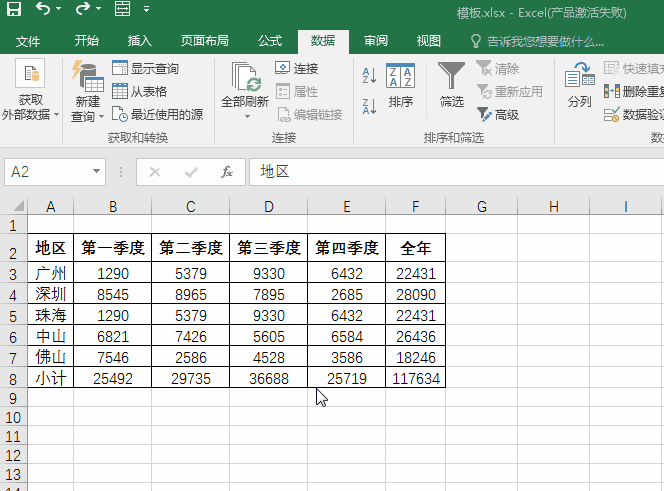Click the Save icon in title bar

pyautogui.click(x=17, y=10)
